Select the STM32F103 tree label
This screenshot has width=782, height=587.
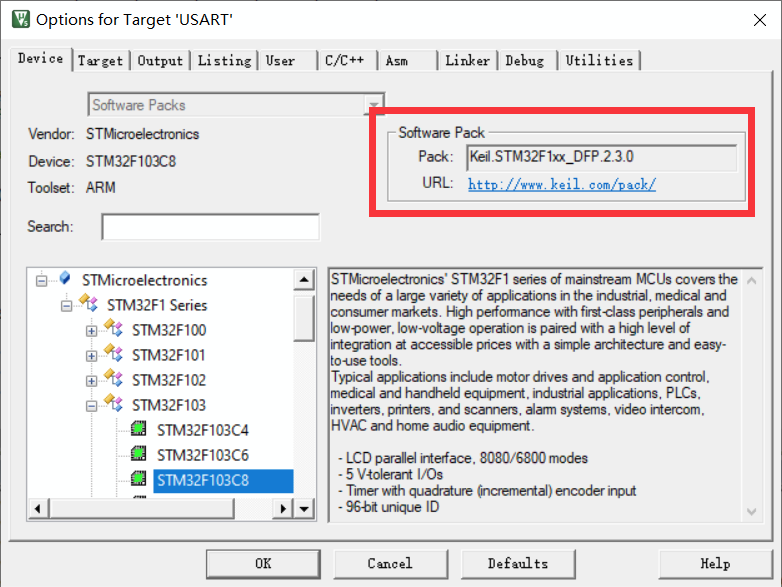169,405
